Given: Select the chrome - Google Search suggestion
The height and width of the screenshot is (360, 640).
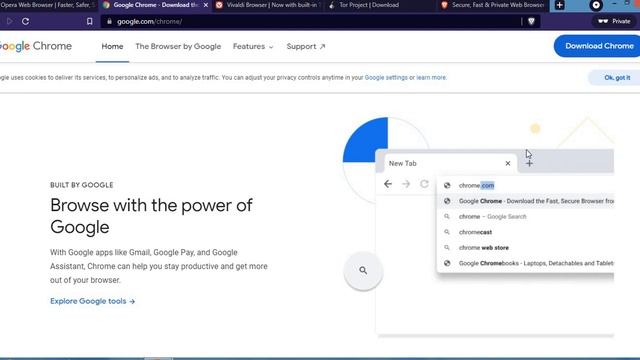Looking at the screenshot, I should (x=526, y=217).
